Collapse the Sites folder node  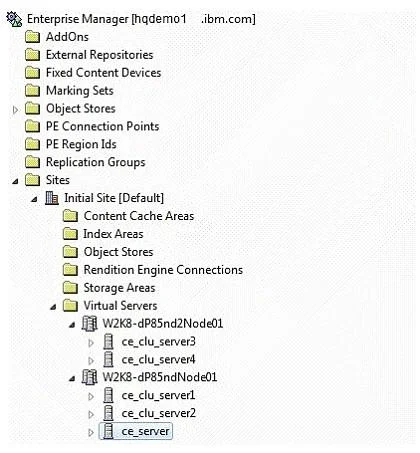[x=15, y=181]
